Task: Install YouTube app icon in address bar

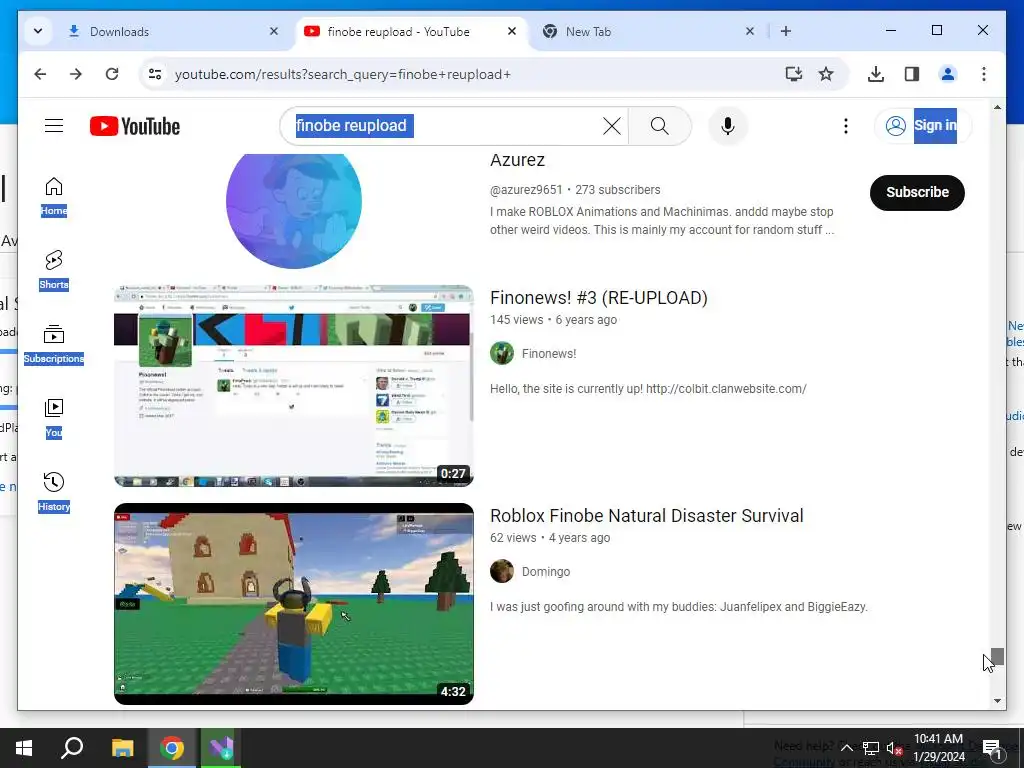Action: [793, 74]
